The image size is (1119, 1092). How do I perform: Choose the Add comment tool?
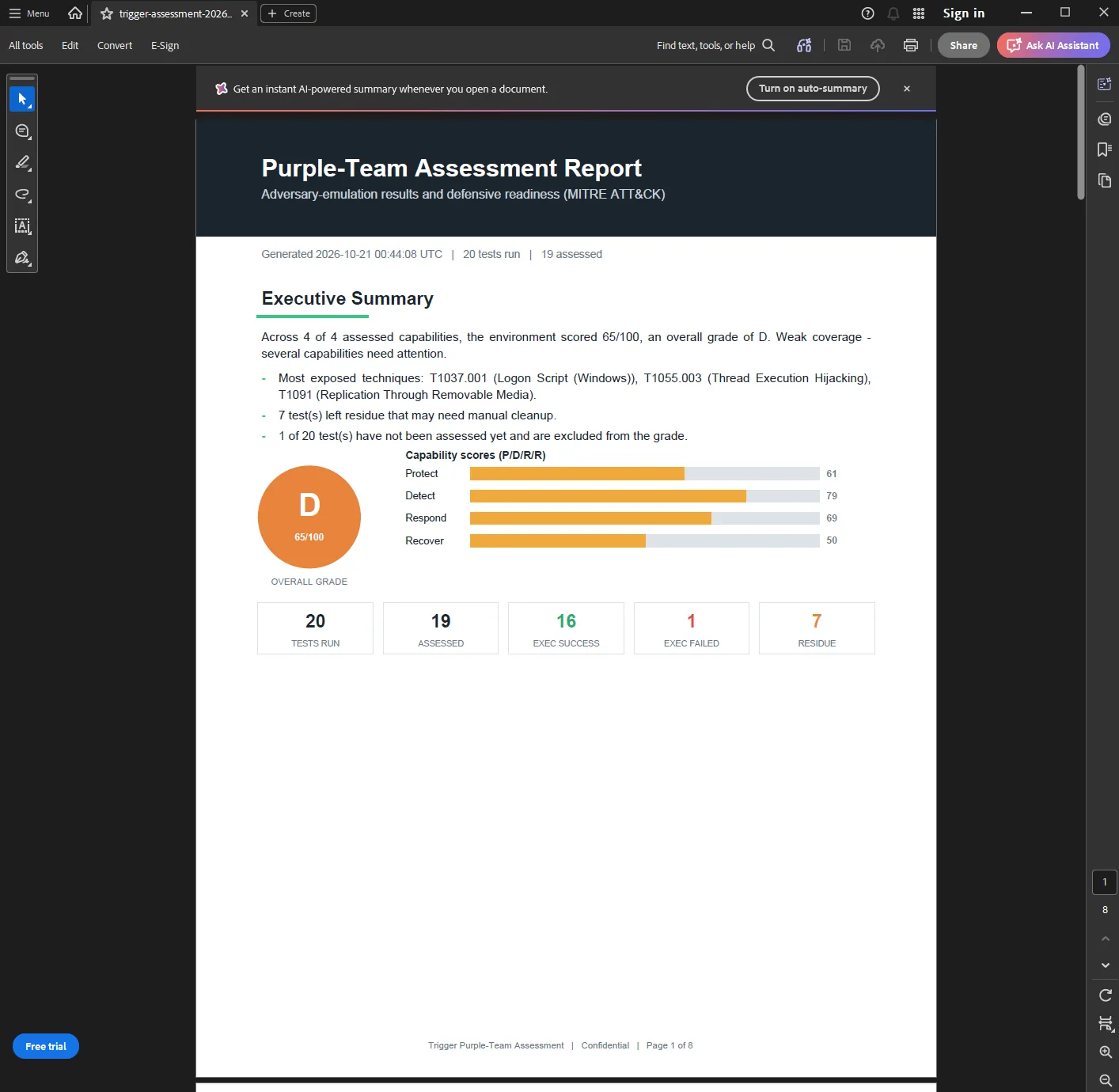[x=22, y=131]
